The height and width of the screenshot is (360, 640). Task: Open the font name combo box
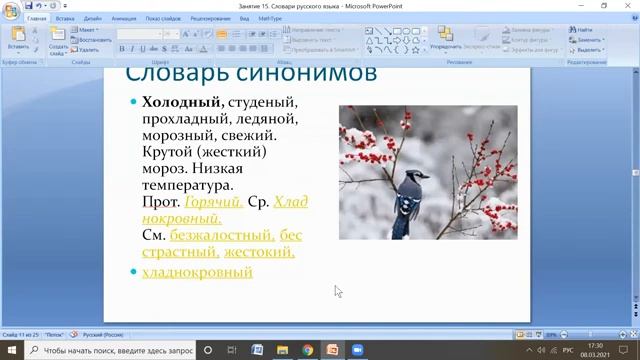139,34
